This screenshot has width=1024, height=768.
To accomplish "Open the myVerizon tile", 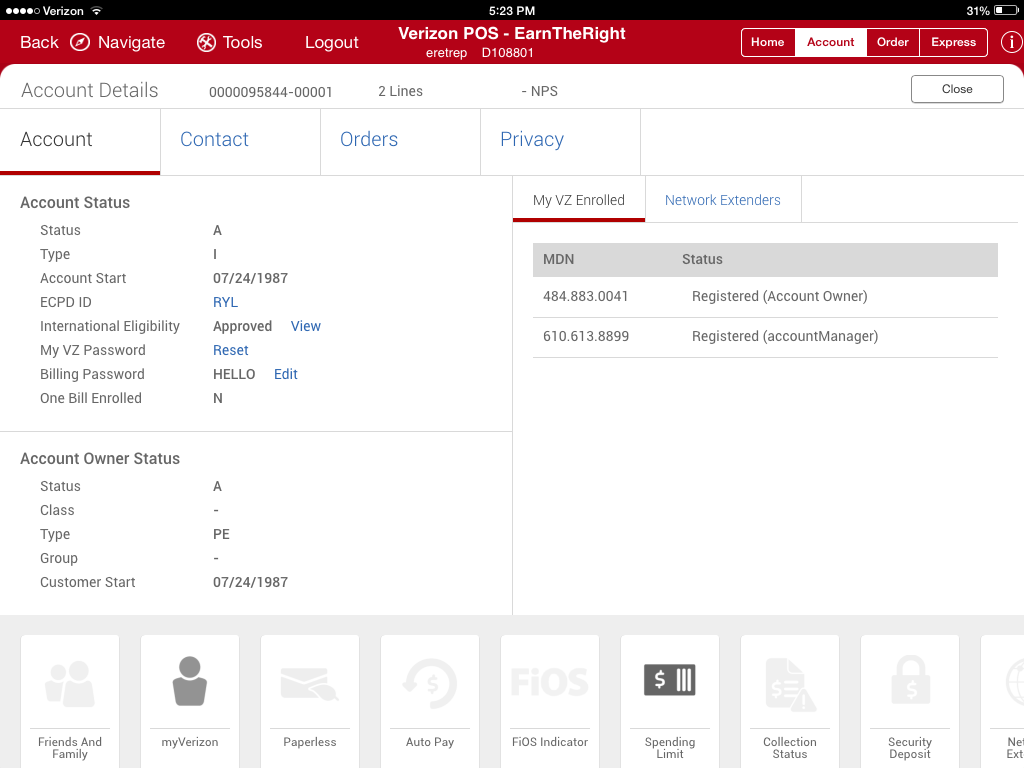I will pyautogui.click(x=190, y=701).
